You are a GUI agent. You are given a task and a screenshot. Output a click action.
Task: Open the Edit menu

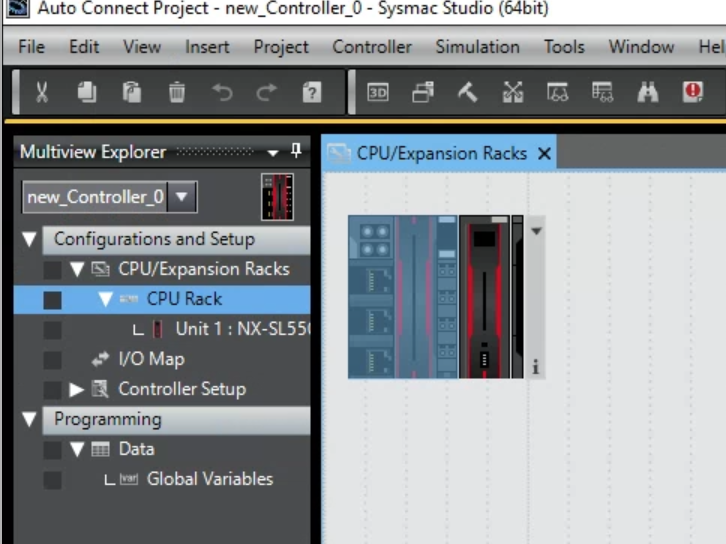click(x=84, y=47)
